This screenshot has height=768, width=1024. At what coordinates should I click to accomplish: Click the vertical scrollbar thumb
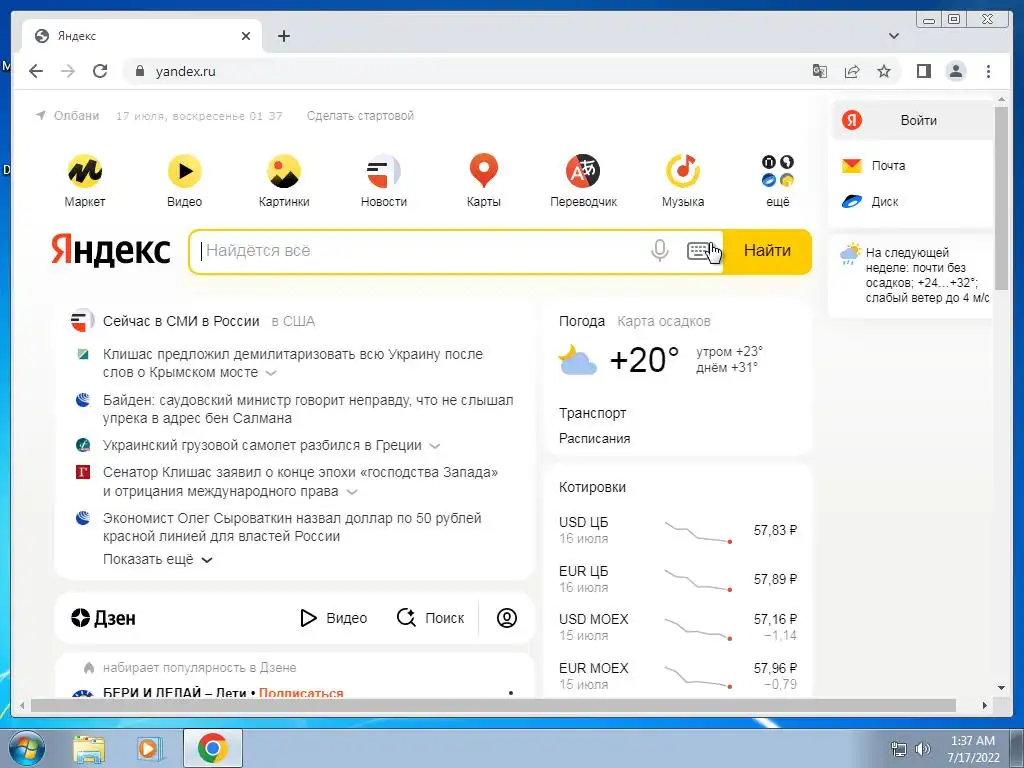coord(1001,199)
